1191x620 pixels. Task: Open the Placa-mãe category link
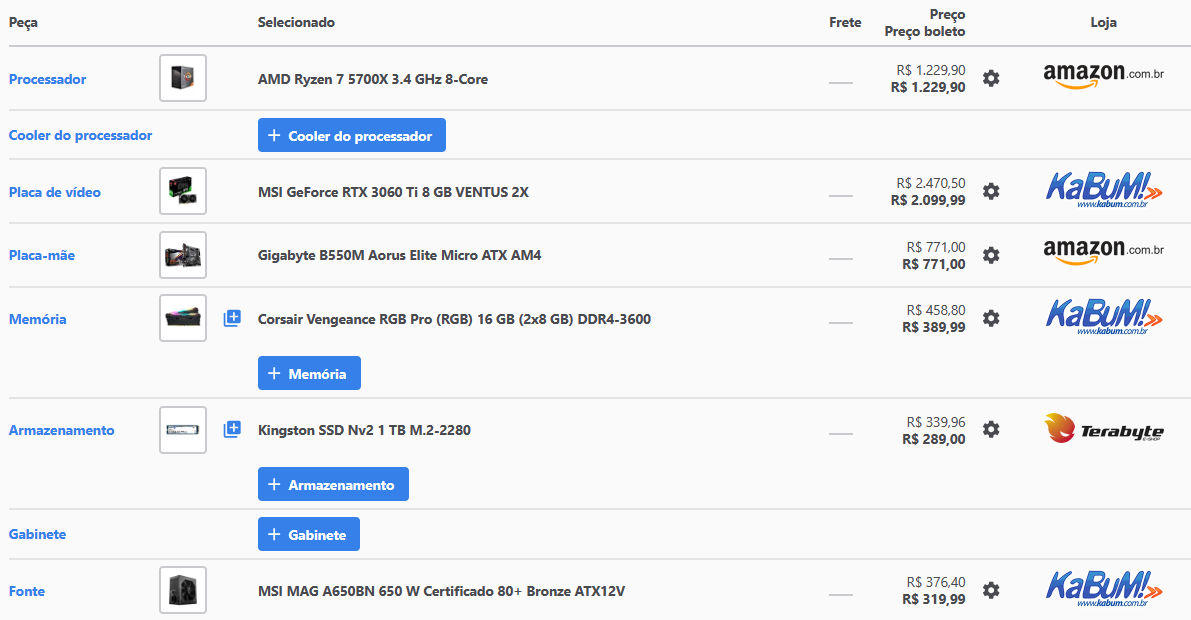click(x=42, y=255)
